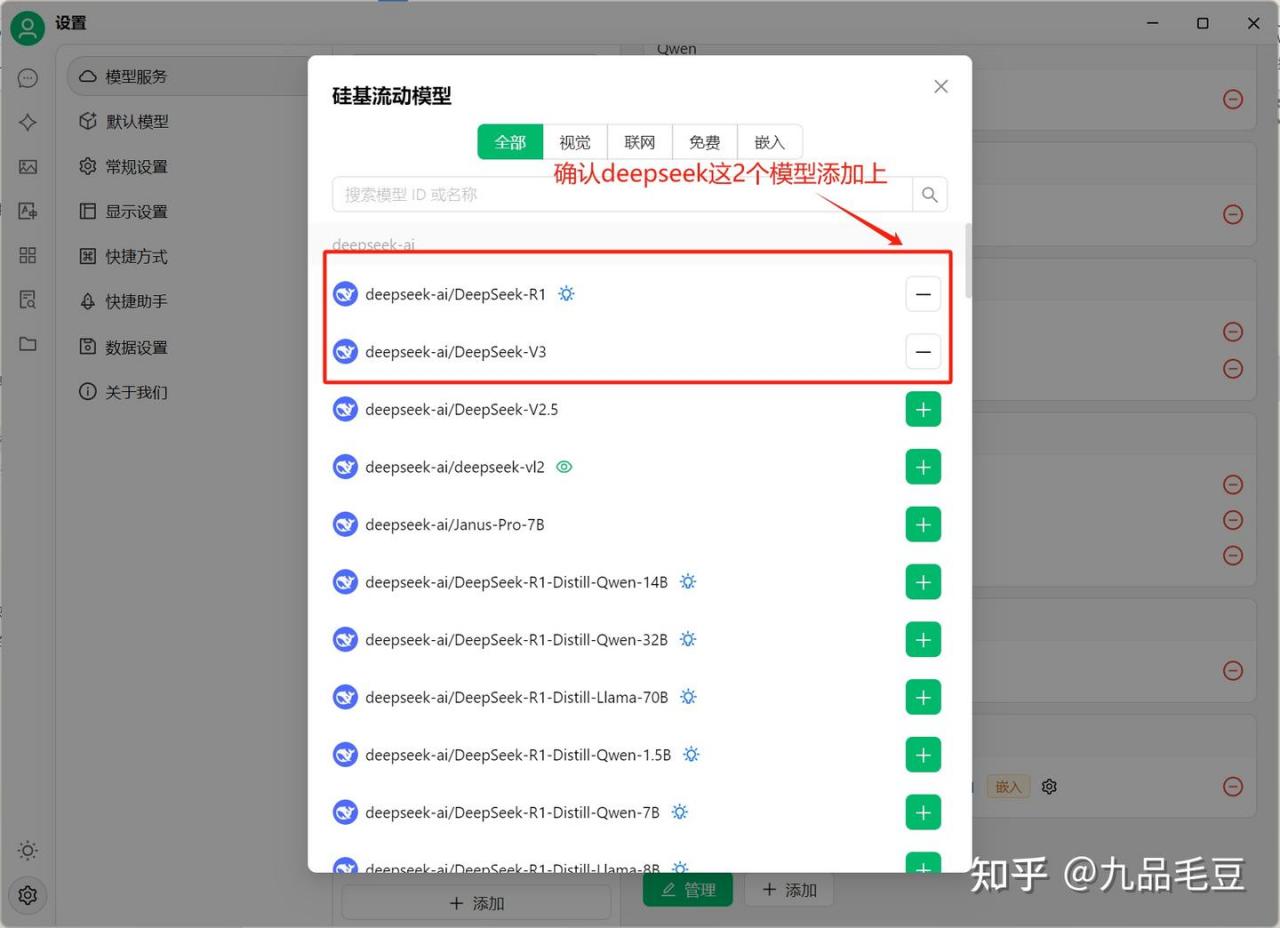Click the settings gear in sidebar
The height and width of the screenshot is (928, 1280).
point(28,895)
